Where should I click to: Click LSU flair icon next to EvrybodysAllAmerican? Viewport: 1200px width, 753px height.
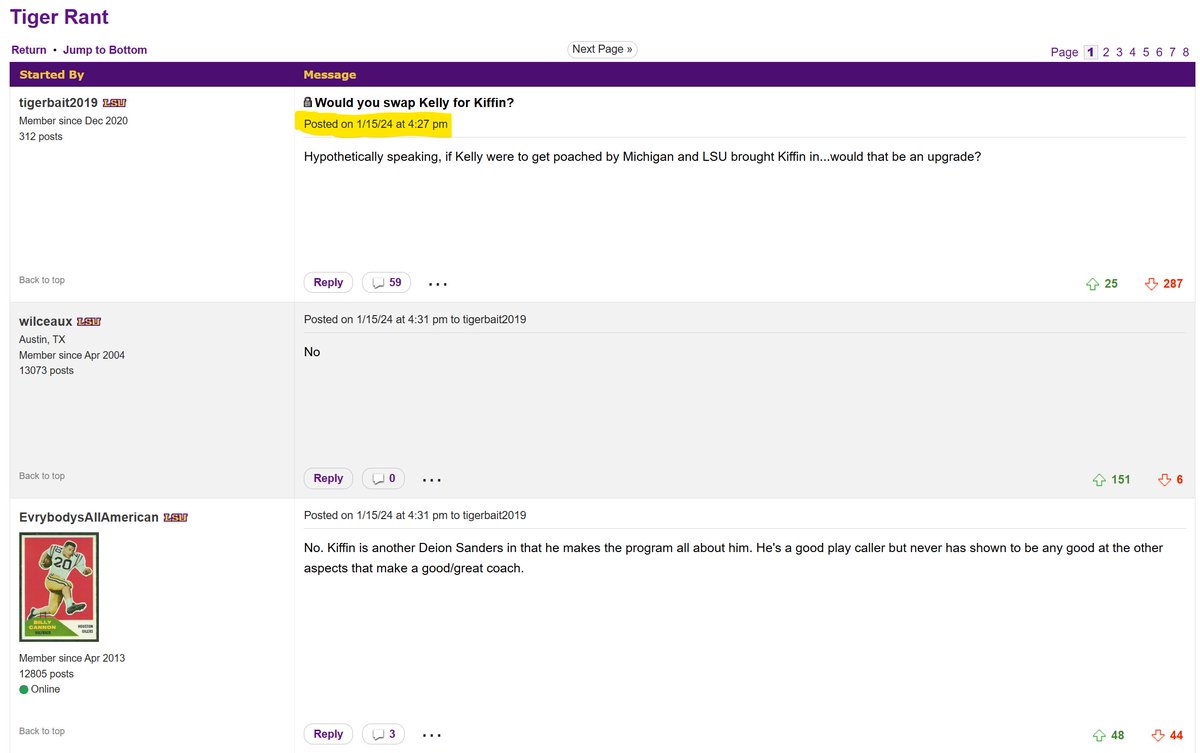click(x=176, y=517)
